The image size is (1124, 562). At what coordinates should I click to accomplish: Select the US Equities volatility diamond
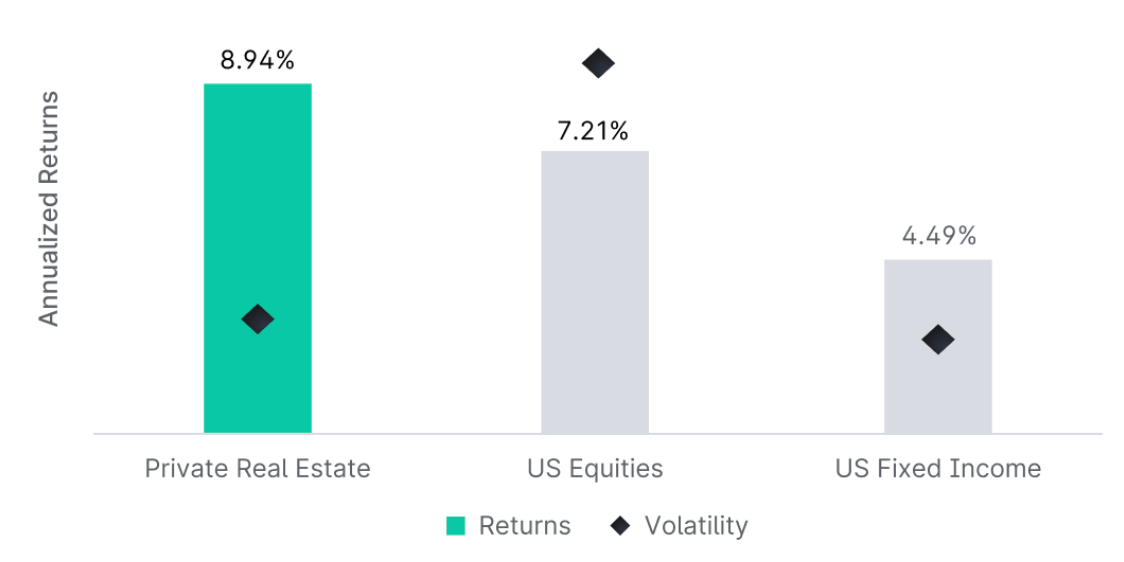599,64
